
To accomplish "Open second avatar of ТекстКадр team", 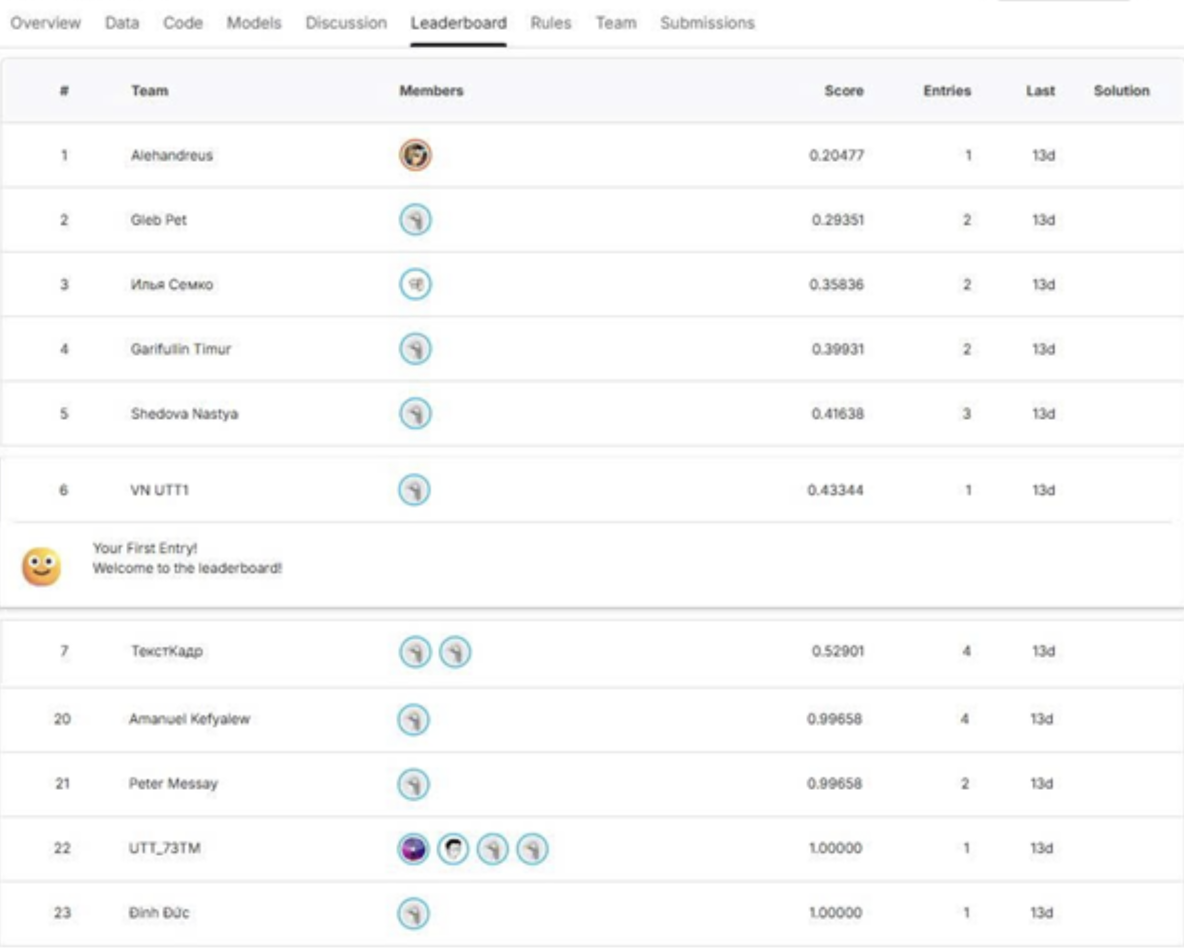I will [x=455, y=652].
